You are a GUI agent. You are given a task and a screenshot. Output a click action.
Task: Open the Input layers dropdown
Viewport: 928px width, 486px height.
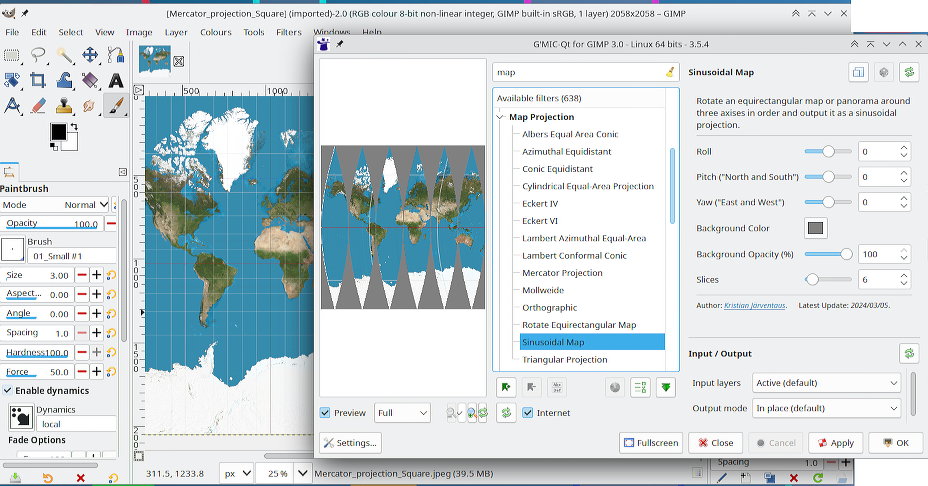click(826, 383)
